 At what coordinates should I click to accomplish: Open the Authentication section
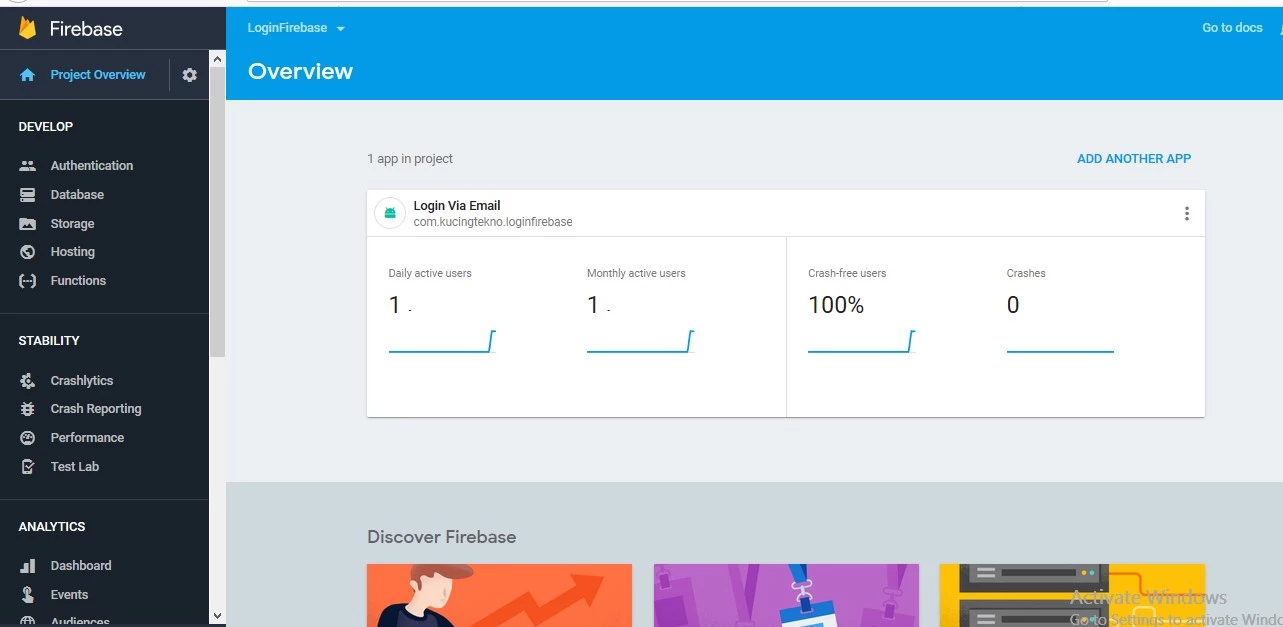coord(92,166)
